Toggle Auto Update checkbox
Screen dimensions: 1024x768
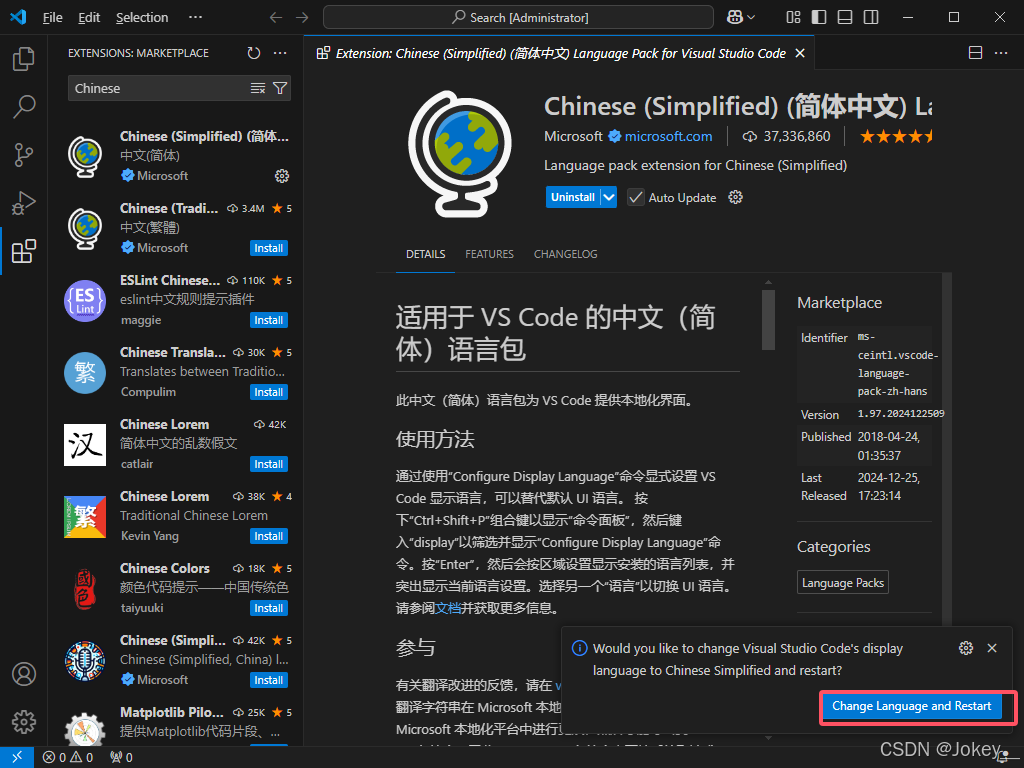635,197
